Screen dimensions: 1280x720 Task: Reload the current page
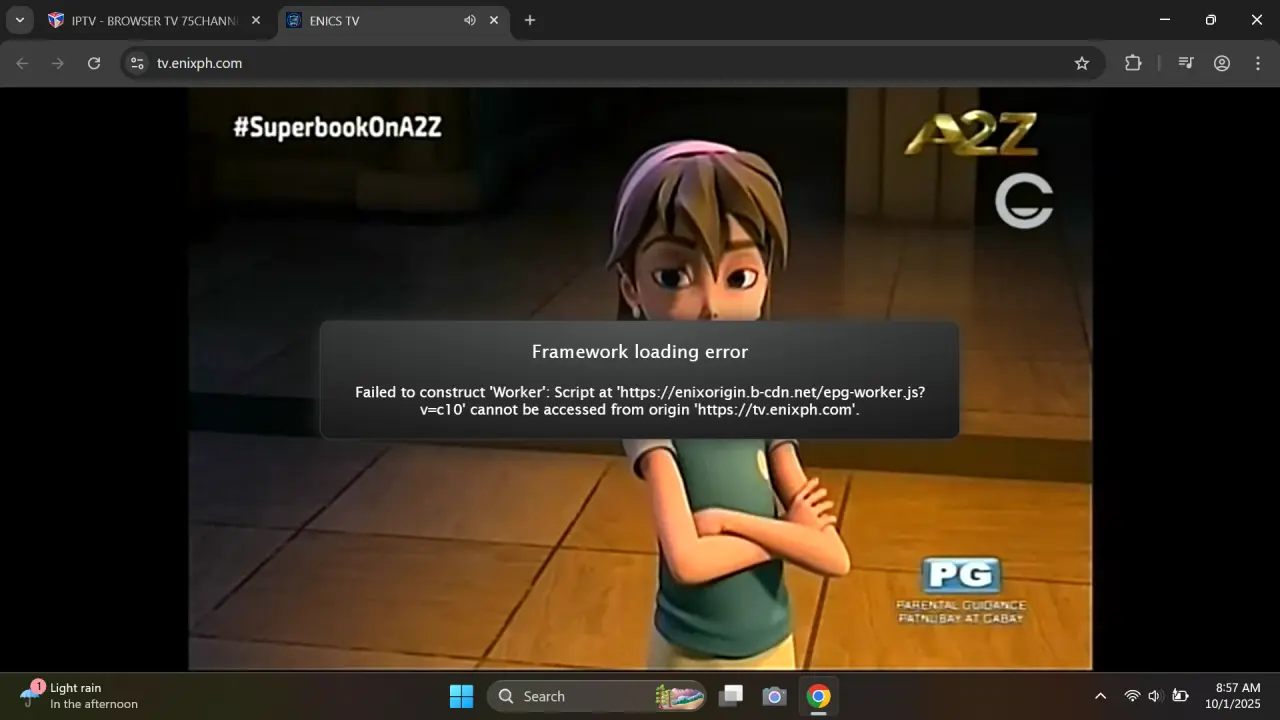(x=94, y=63)
